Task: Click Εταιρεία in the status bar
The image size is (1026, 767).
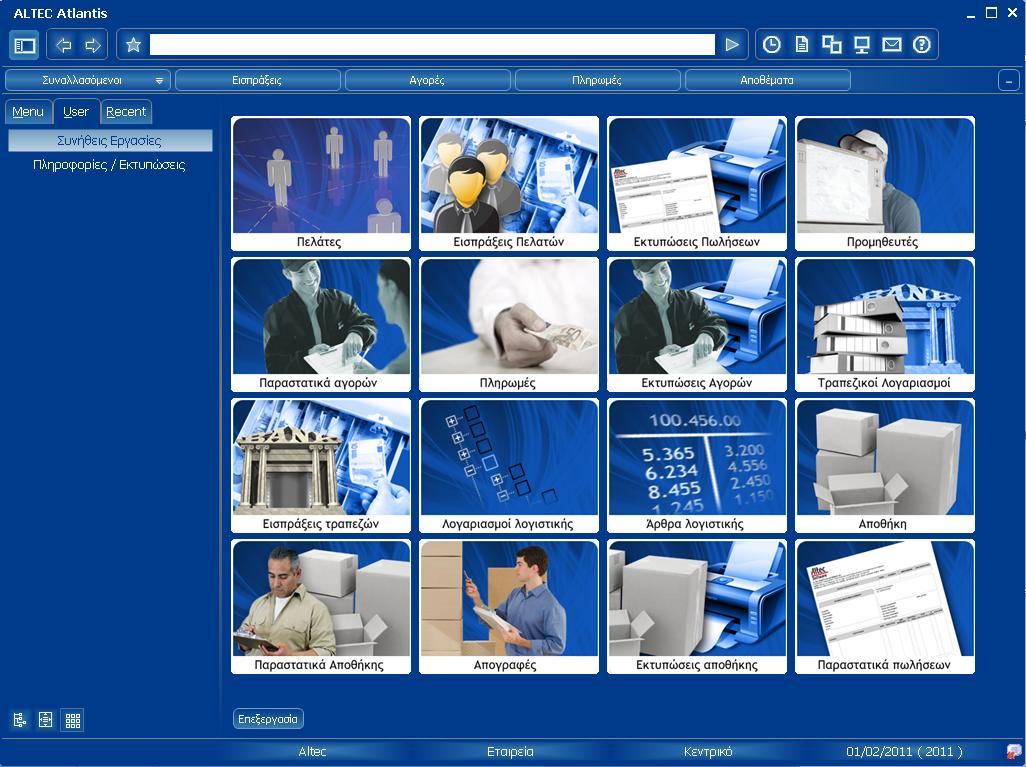Action: [510, 752]
